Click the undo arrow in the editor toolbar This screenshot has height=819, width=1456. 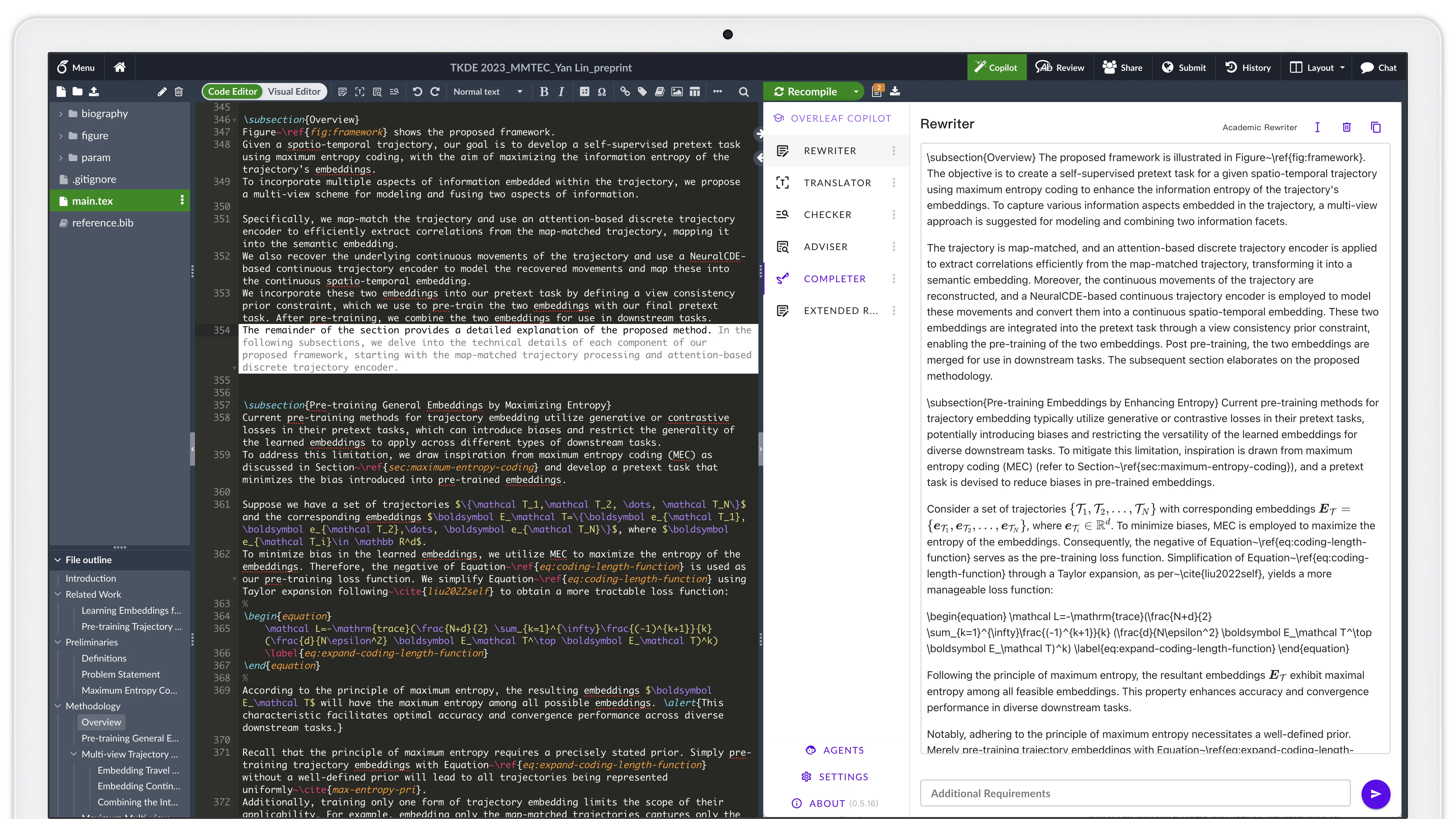pyautogui.click(x=418, y=91)
